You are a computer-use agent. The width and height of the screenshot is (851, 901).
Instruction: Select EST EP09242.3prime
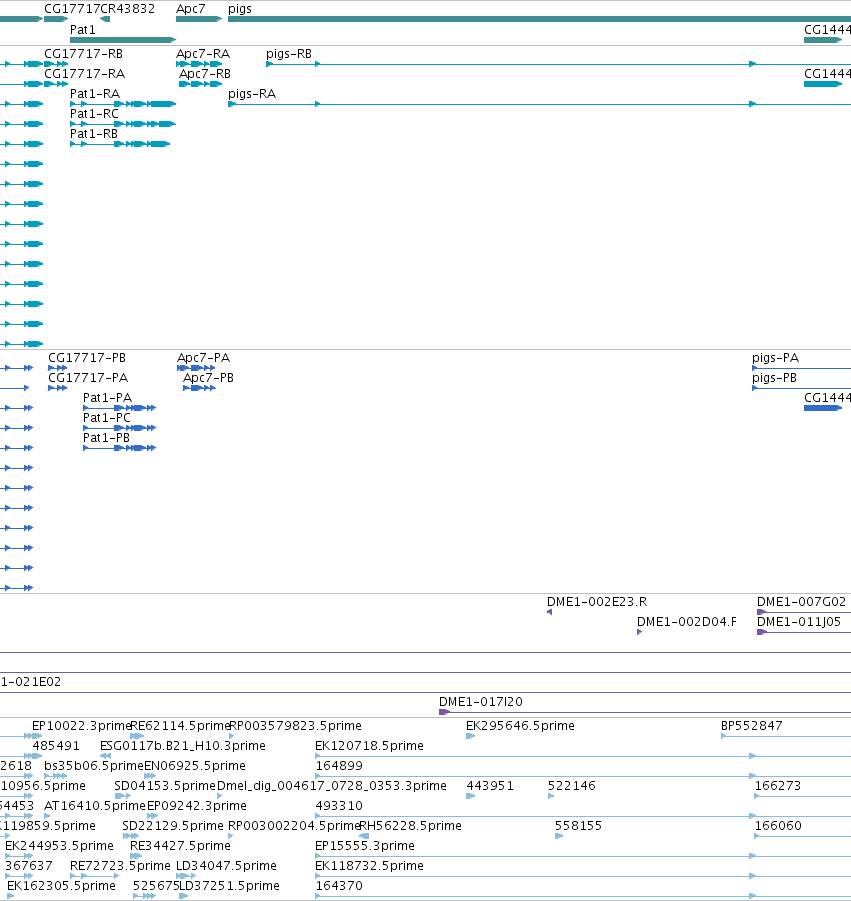pyautogui.click(x=152, y=816)
